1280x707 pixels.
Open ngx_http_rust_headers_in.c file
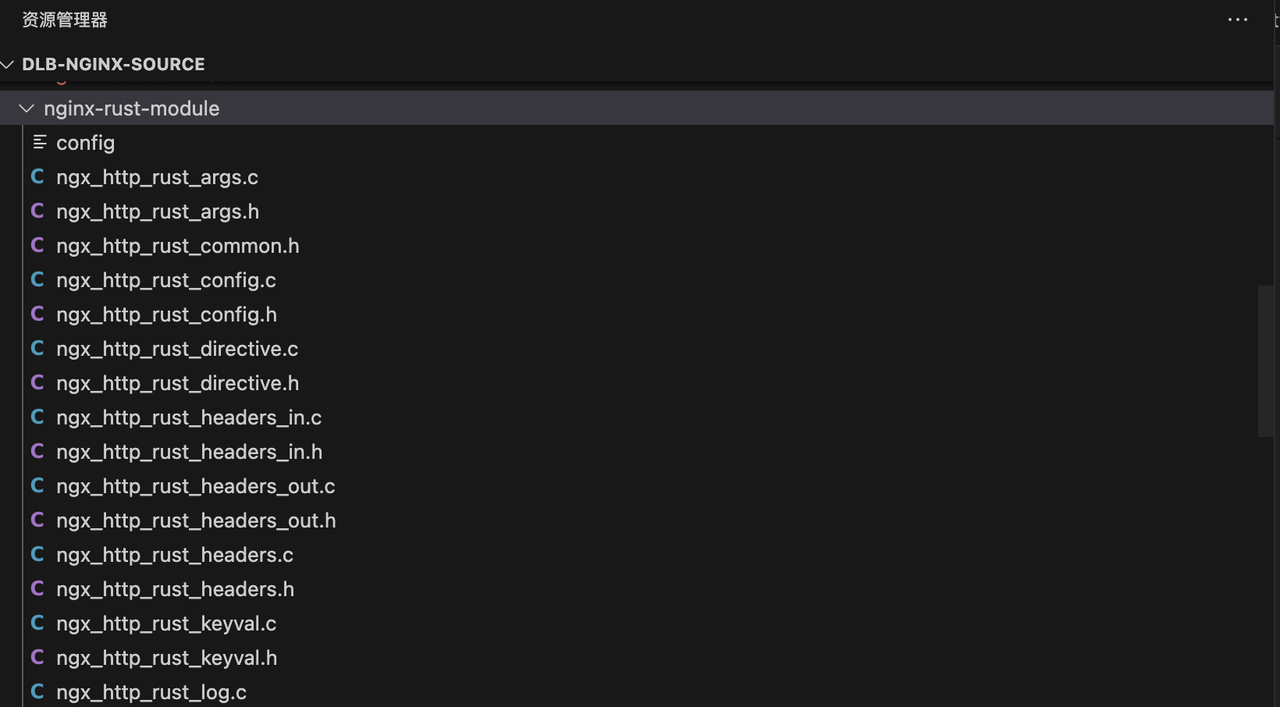point(189,417)
